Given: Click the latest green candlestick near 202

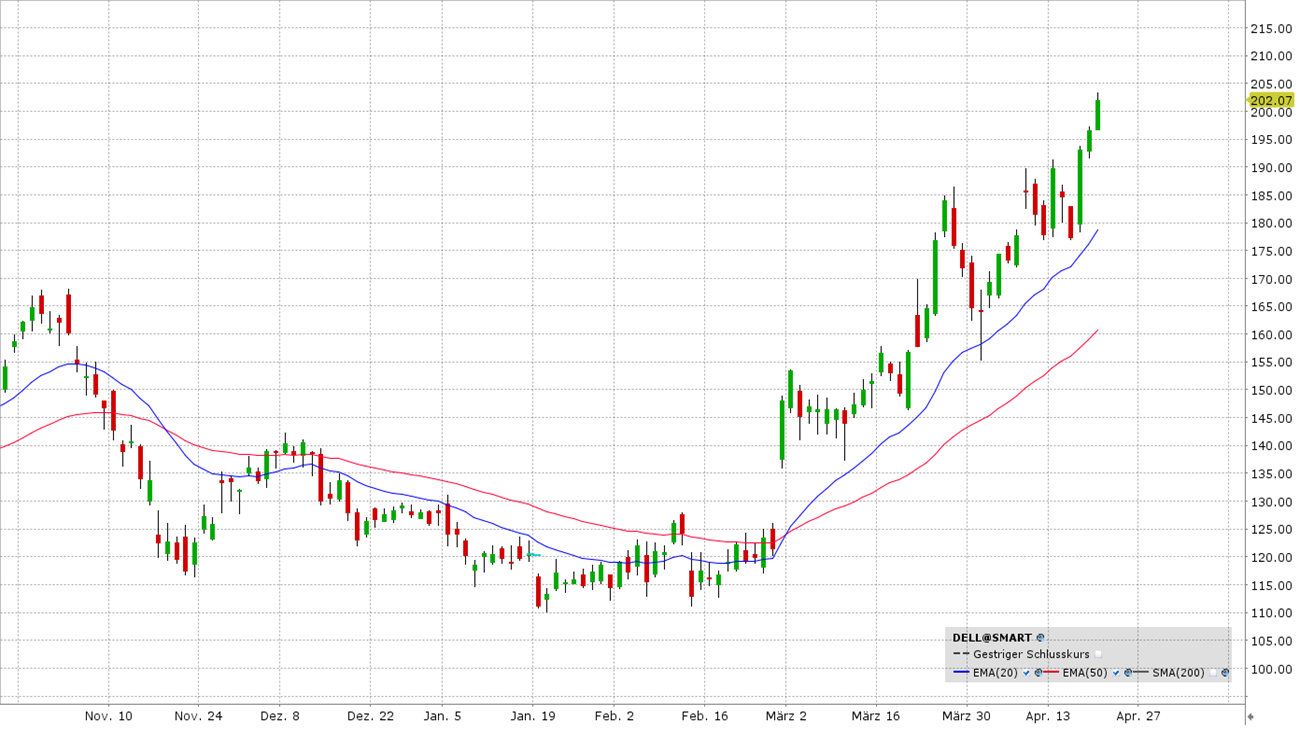Looking at the screenshot, I should [1097, 114].
